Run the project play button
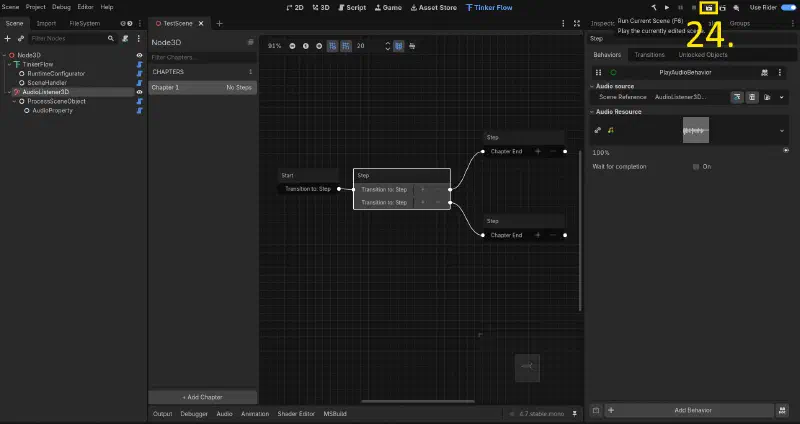This screenshot has height=424, width=800. [x=667, y=8]
